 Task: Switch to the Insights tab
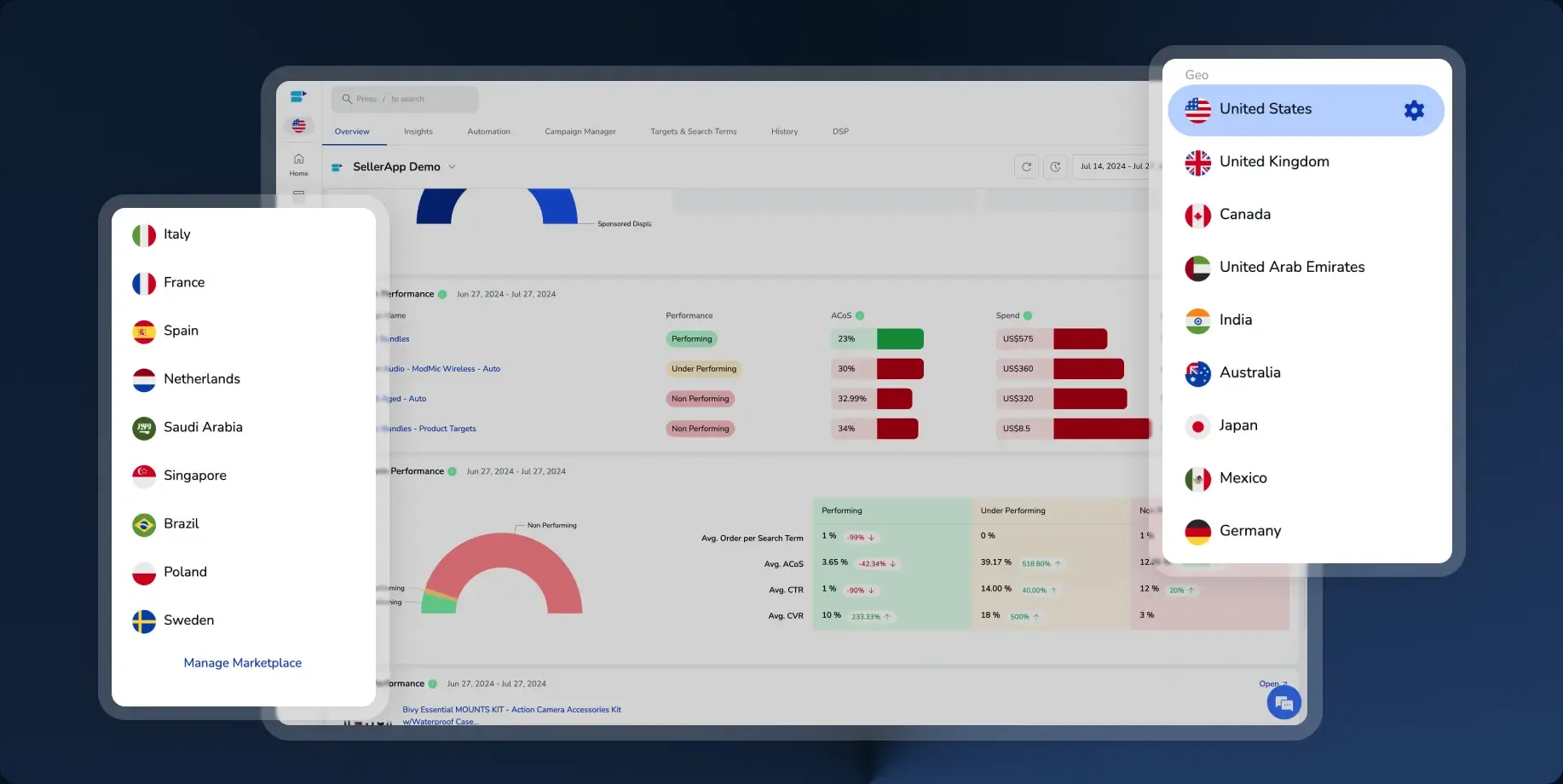click(418, 131)
